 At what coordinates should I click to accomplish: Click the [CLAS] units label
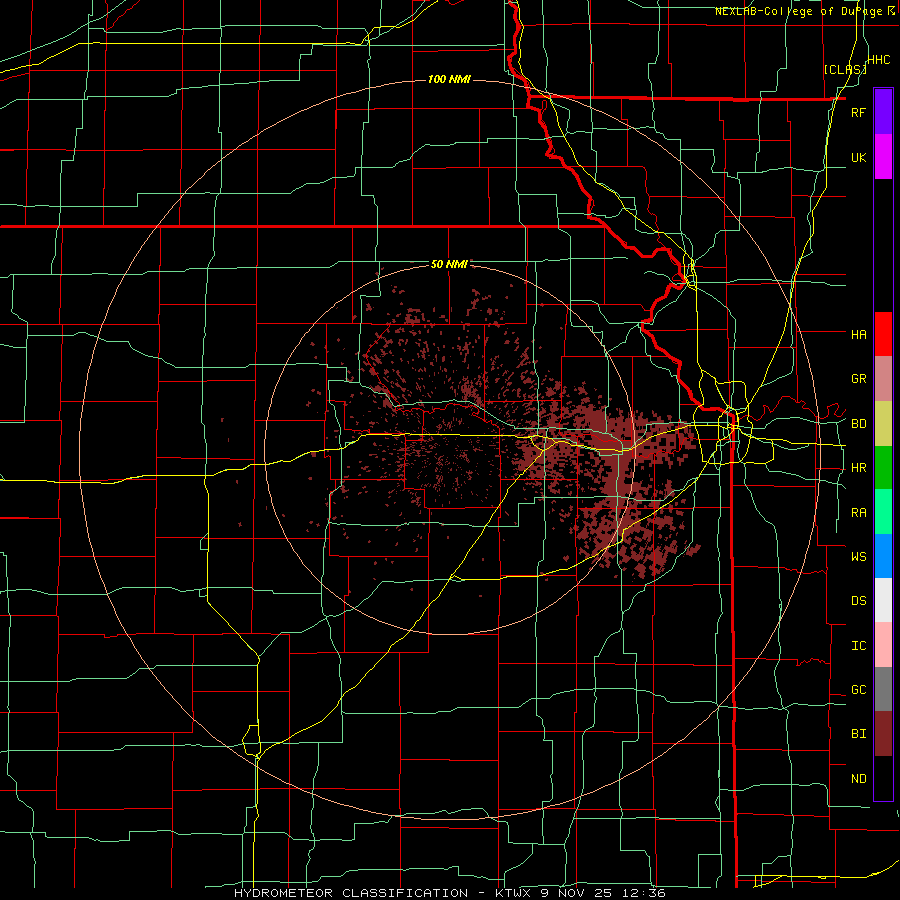844,70
